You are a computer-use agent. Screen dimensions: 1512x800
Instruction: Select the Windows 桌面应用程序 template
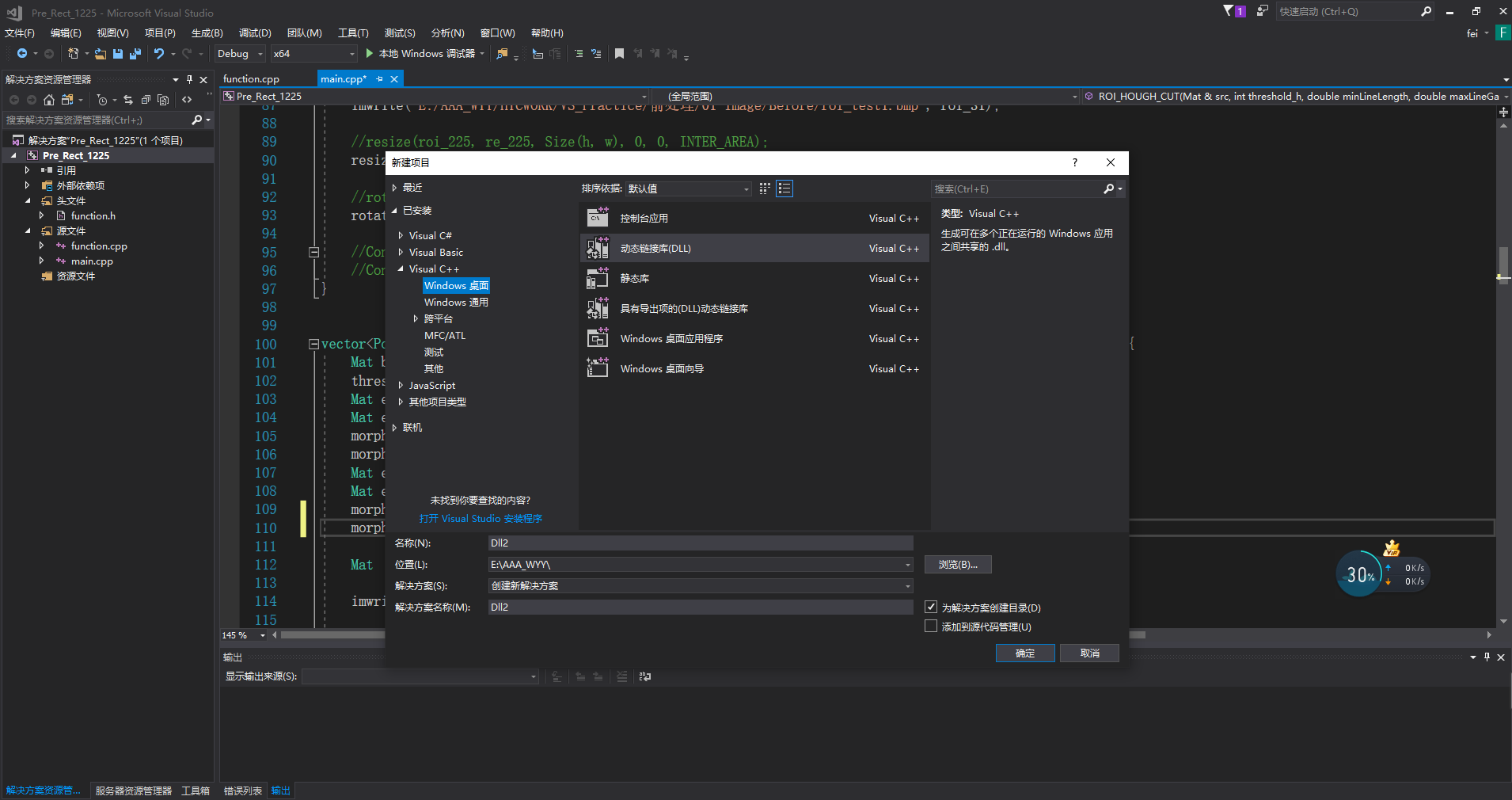pyautogui.click(x=712, y=338)
